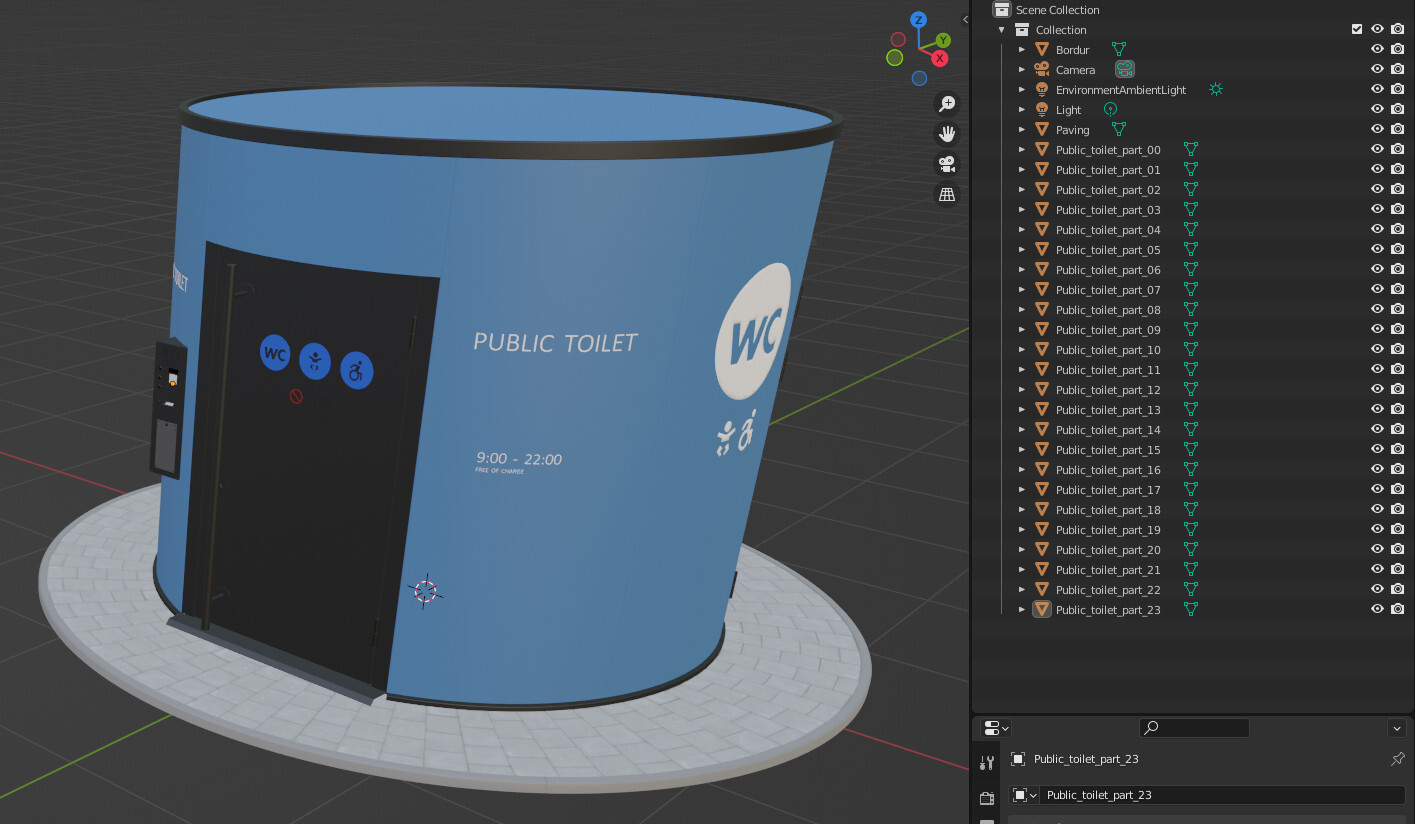The width and height of the screenshot is (1415, 824).
Task: Toggle eye icon for Public_toilet_part_23
Action: pos(1377,610)
